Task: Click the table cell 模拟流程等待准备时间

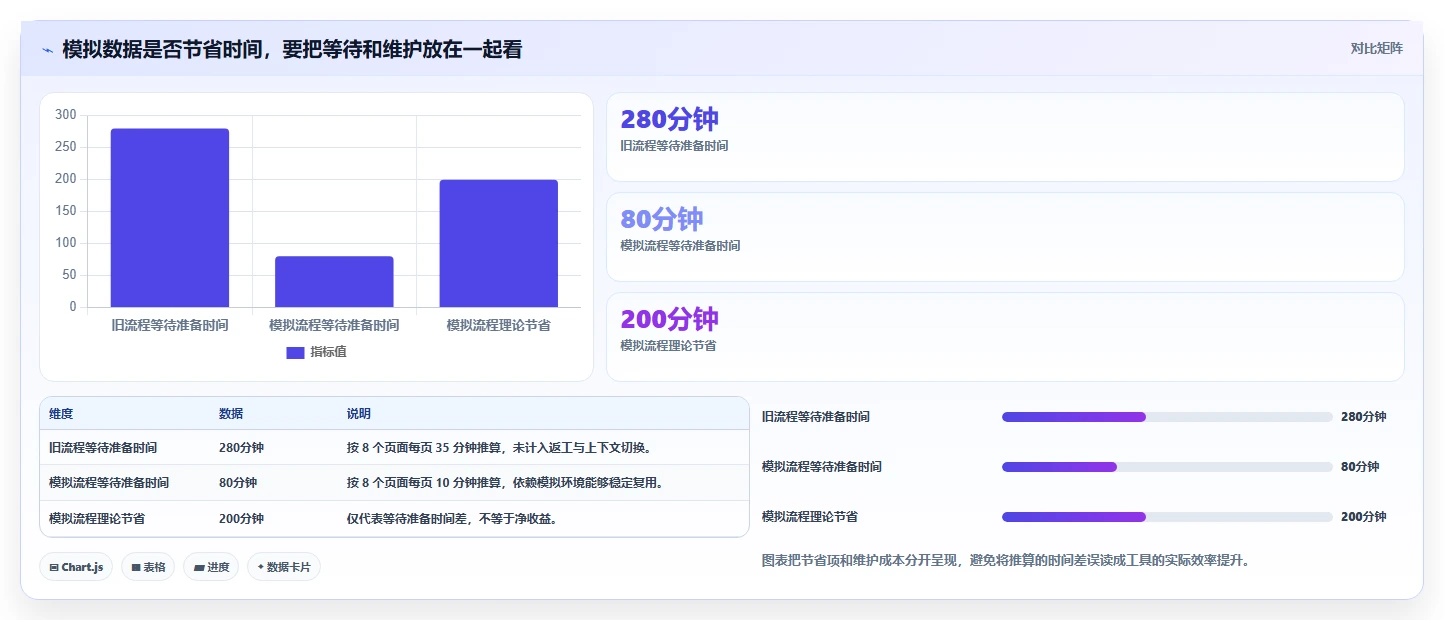Action: click(x=109, y=483)
